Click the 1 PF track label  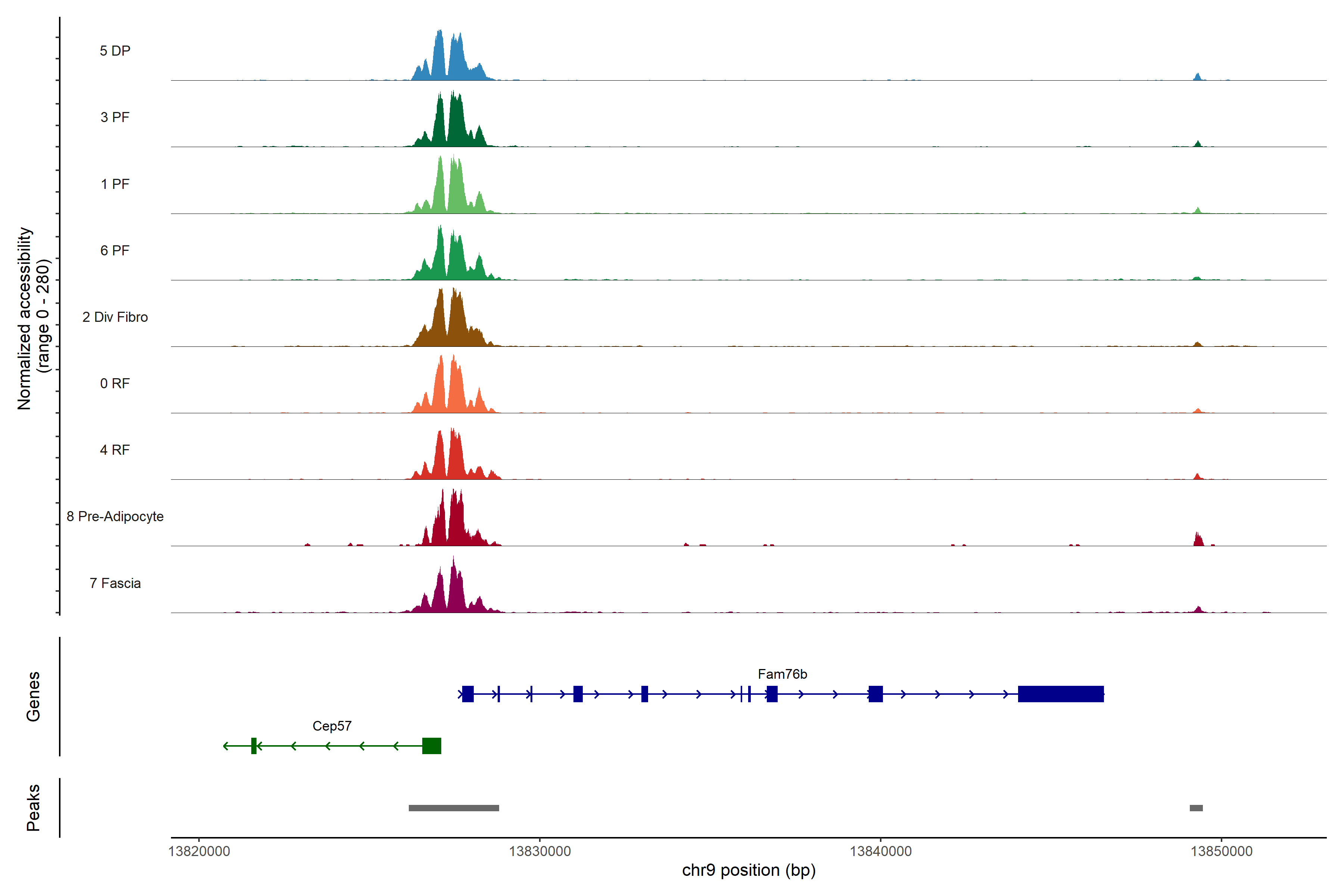115,184
